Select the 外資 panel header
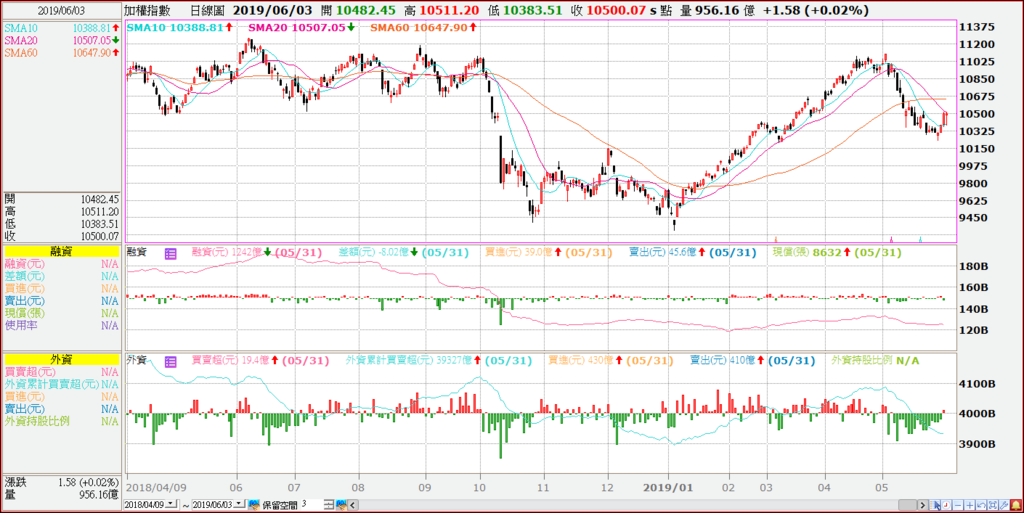Viewport: 1024px width, 513px height. tap(61, 359)
